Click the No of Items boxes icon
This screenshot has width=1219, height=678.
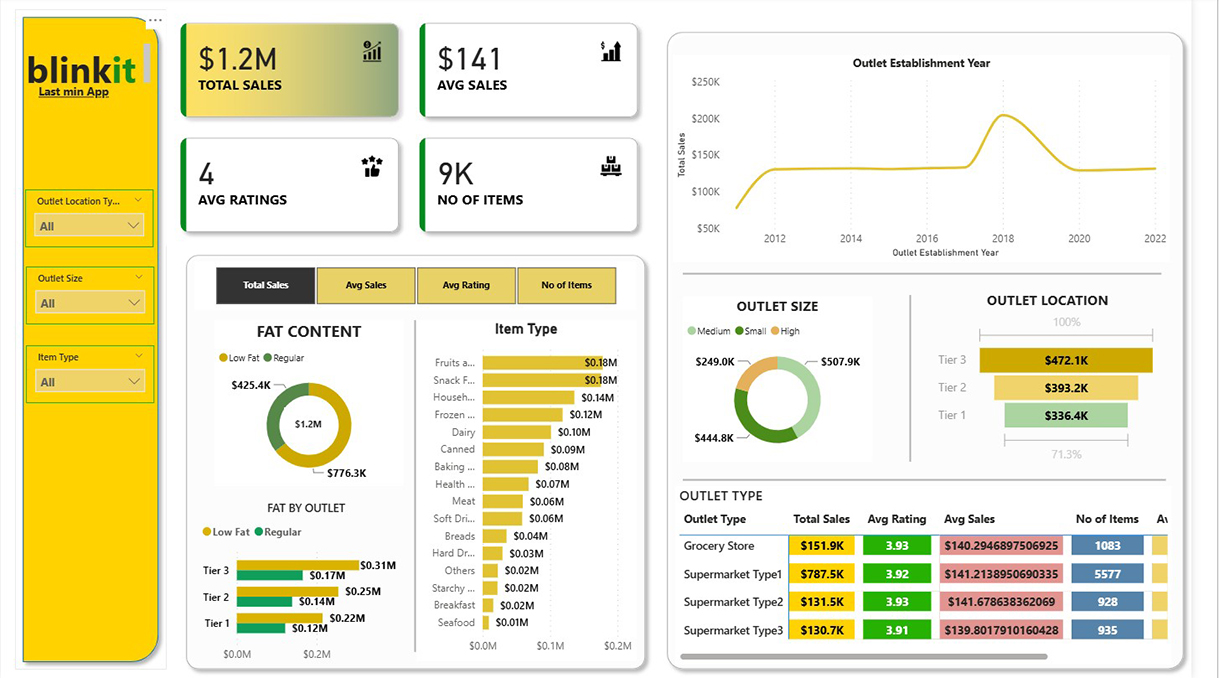tap(610, 167)
